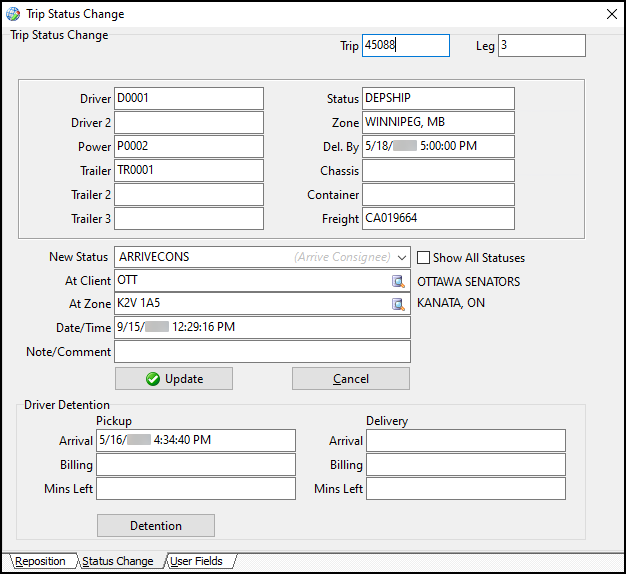
Task: Click the Pickup Arrival date field
Action: click(x=196, y=440)
